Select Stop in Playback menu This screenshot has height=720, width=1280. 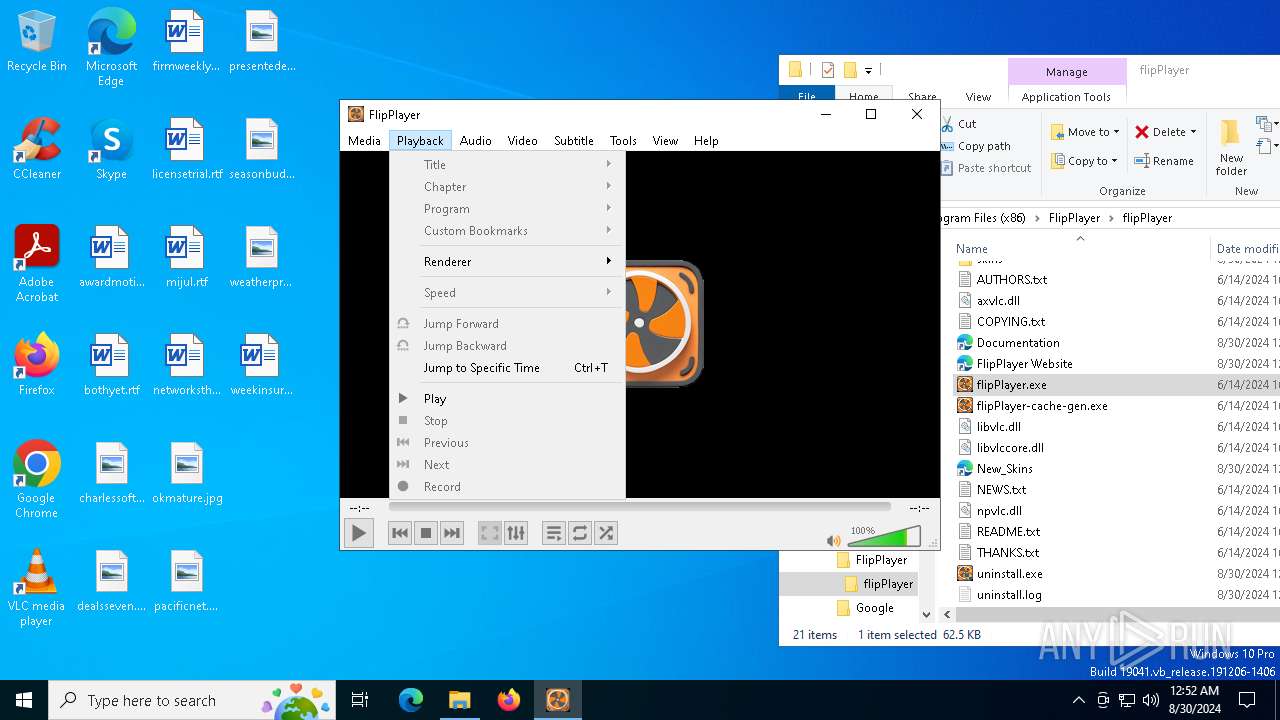(x=507, y=421)
